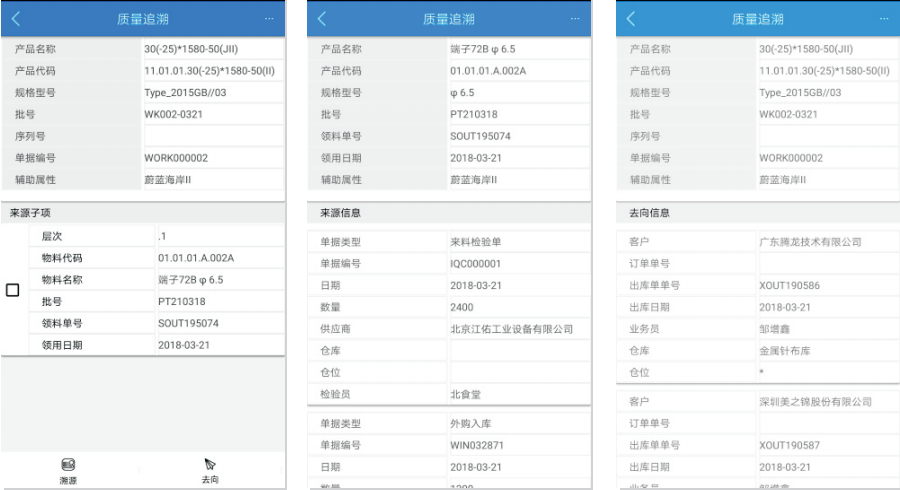Open more options menu on left screen

[x=269, y=18]
